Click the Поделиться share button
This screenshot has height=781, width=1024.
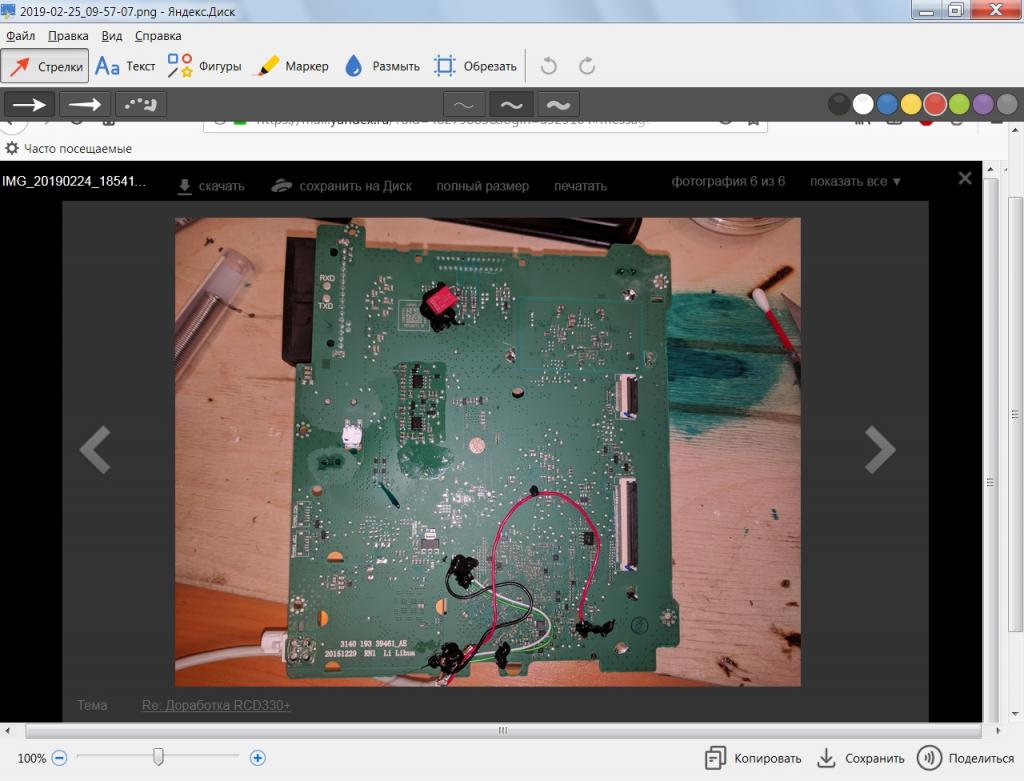pyautogui.click(x=965, y=758)
